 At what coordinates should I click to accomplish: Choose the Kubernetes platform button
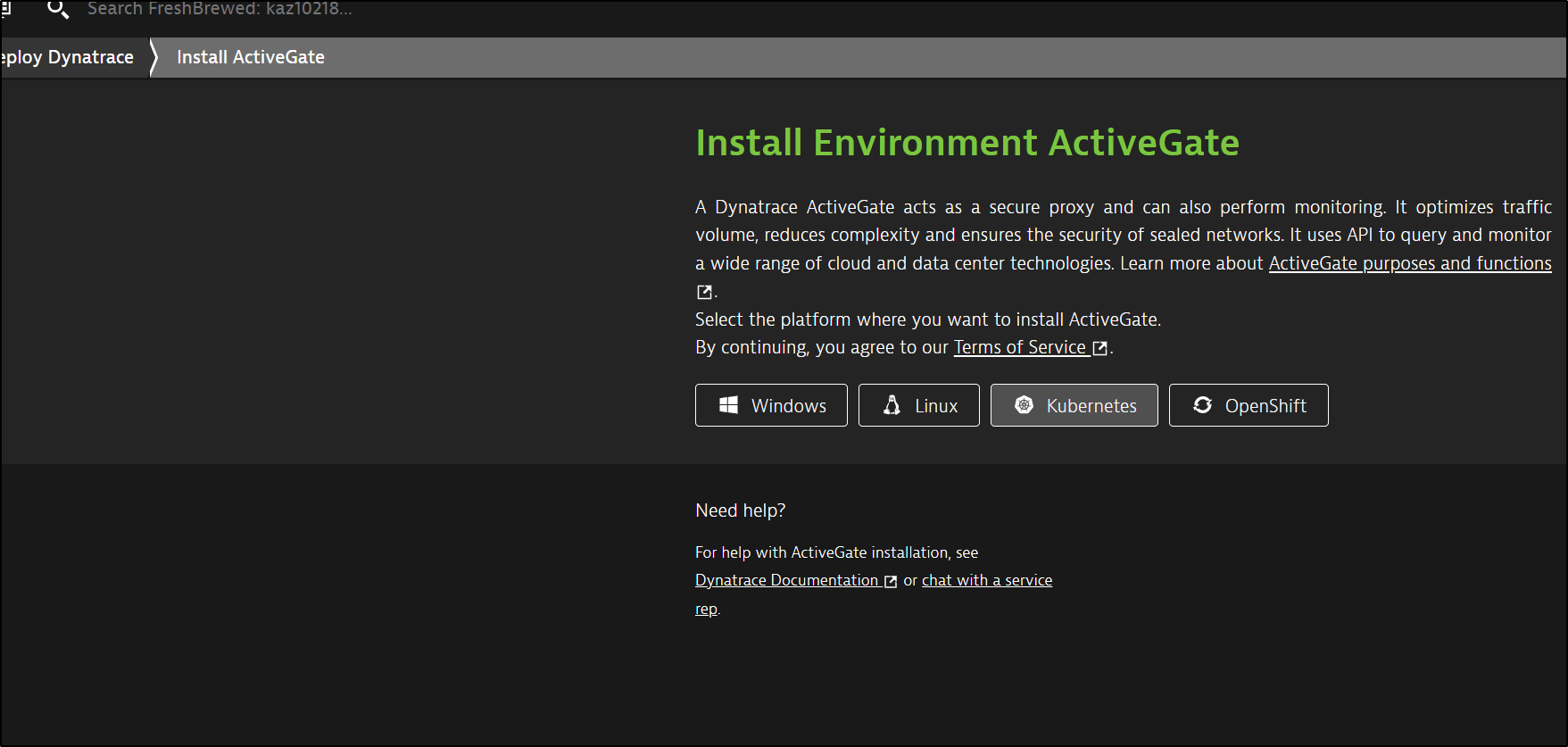pyautogui.click(x=1074, y=405)
